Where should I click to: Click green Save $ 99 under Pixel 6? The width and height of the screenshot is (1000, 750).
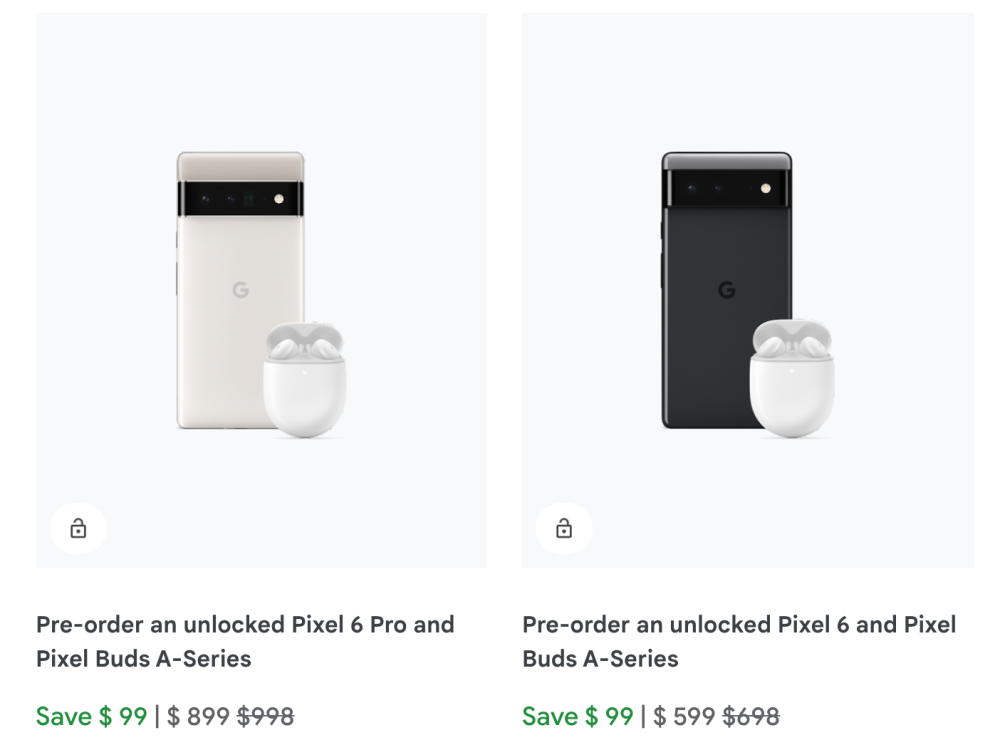(x=577, y=716)
